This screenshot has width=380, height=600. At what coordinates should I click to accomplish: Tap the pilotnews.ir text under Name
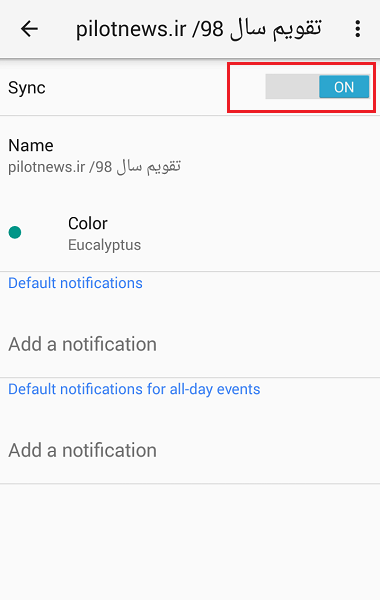point(46,167)
